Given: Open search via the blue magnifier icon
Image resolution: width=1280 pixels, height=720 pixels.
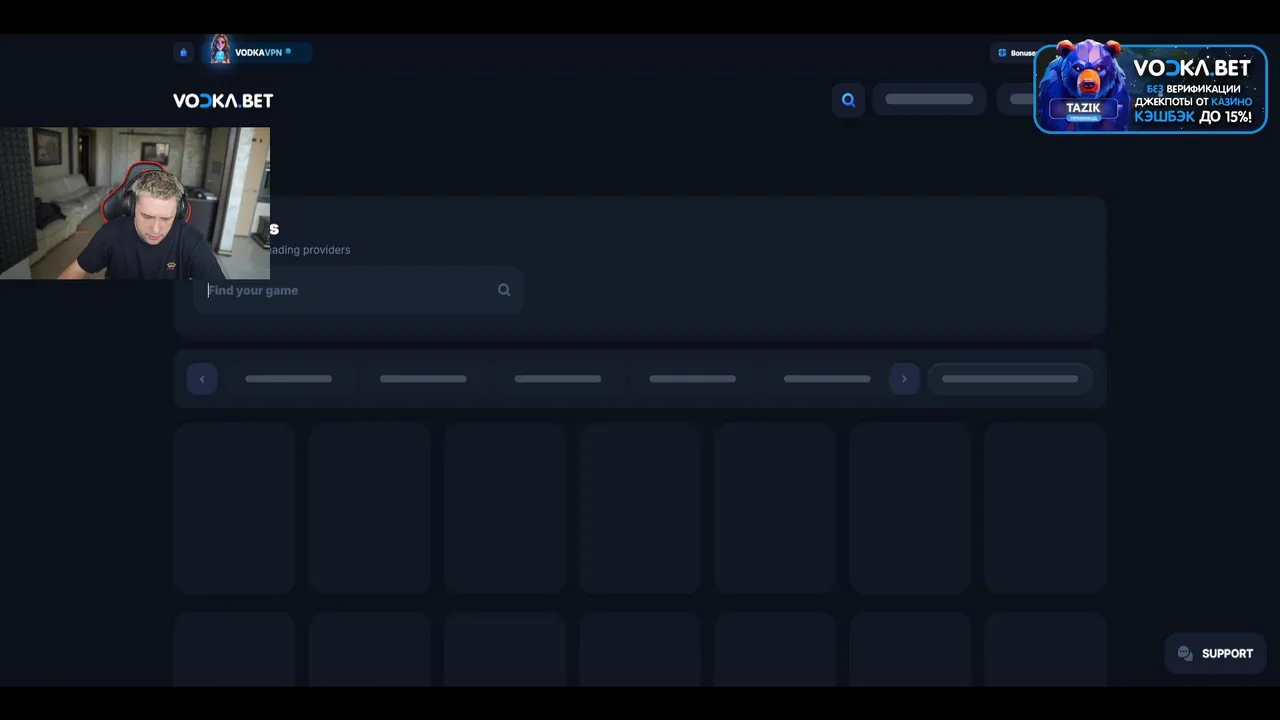Looking at the screenshot, I should pyautogui.click(x=848, y=100).
